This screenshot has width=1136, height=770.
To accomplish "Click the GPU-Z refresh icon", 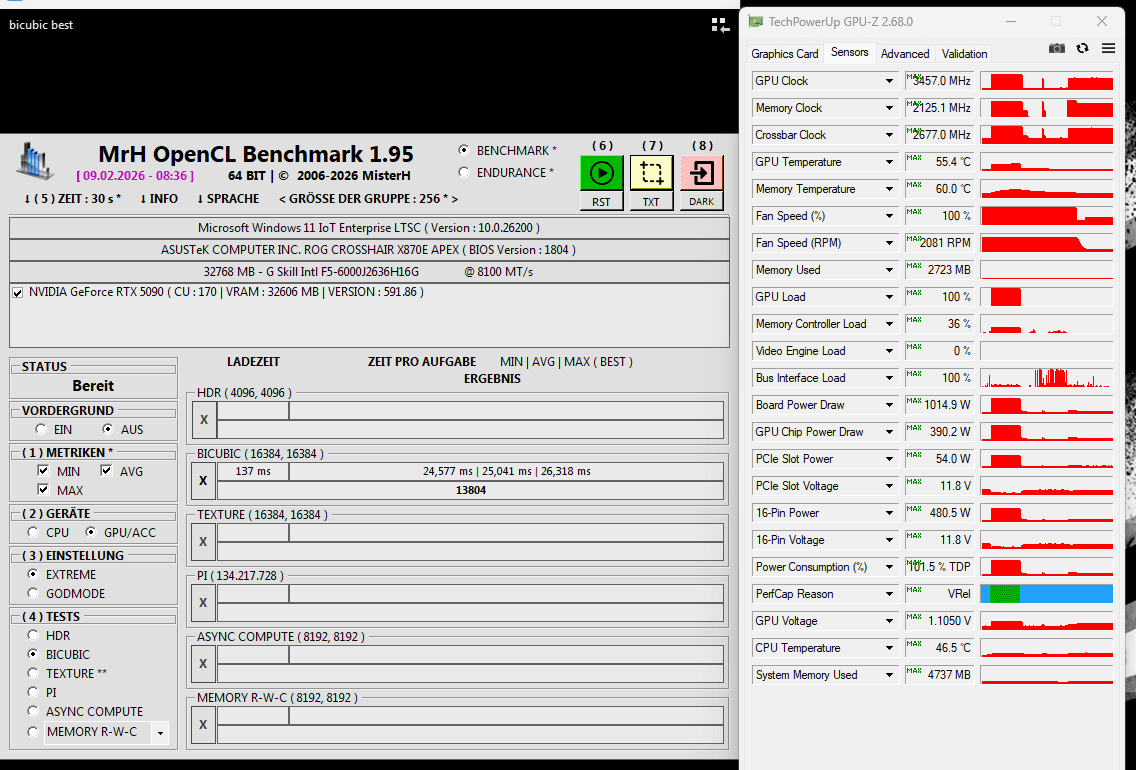I will [1082, 49].
